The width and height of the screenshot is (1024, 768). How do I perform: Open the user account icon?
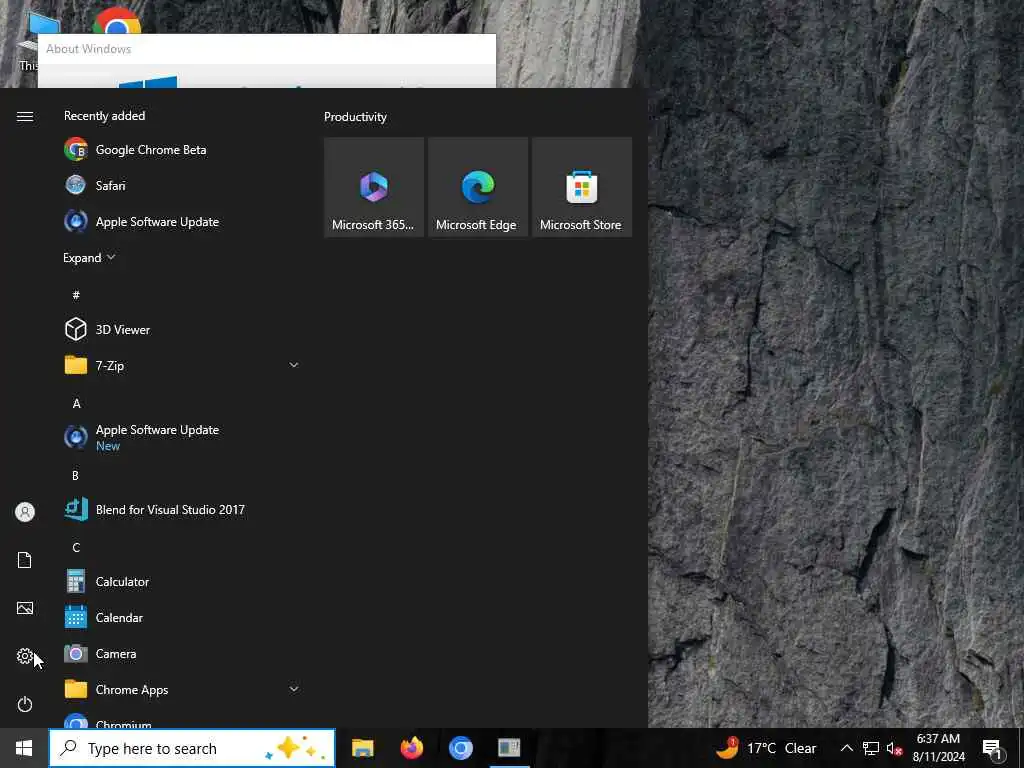tap(25, 511)
